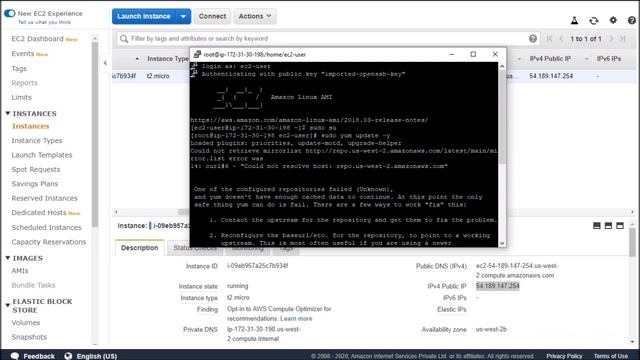Open Volumes in the sidebar
This screenshot has height=360, width=640.
pos(26,322)
